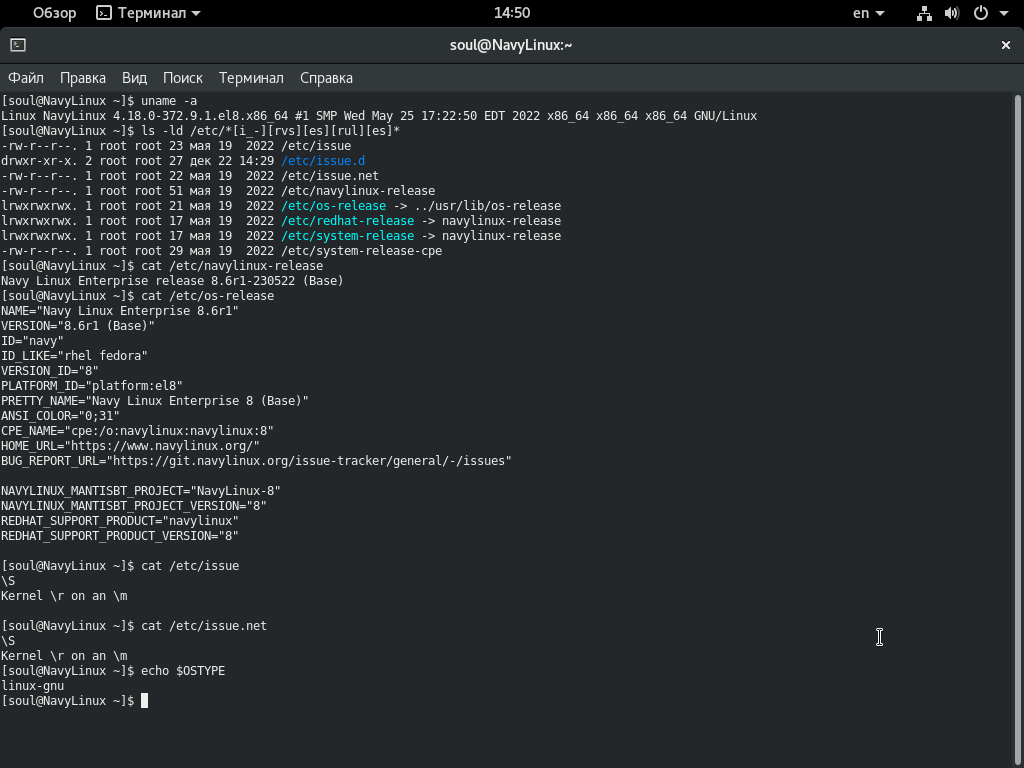Open the Справка menu
The image size is (1024, 768).
(327, 78)
